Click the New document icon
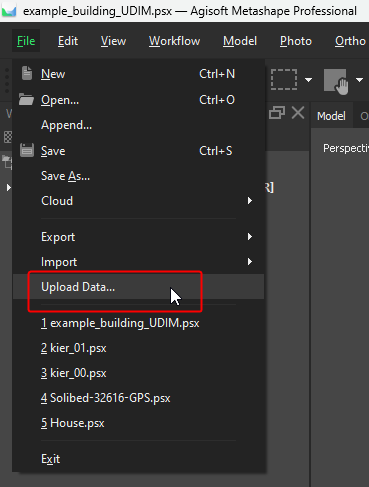 (x=27, y=73)
